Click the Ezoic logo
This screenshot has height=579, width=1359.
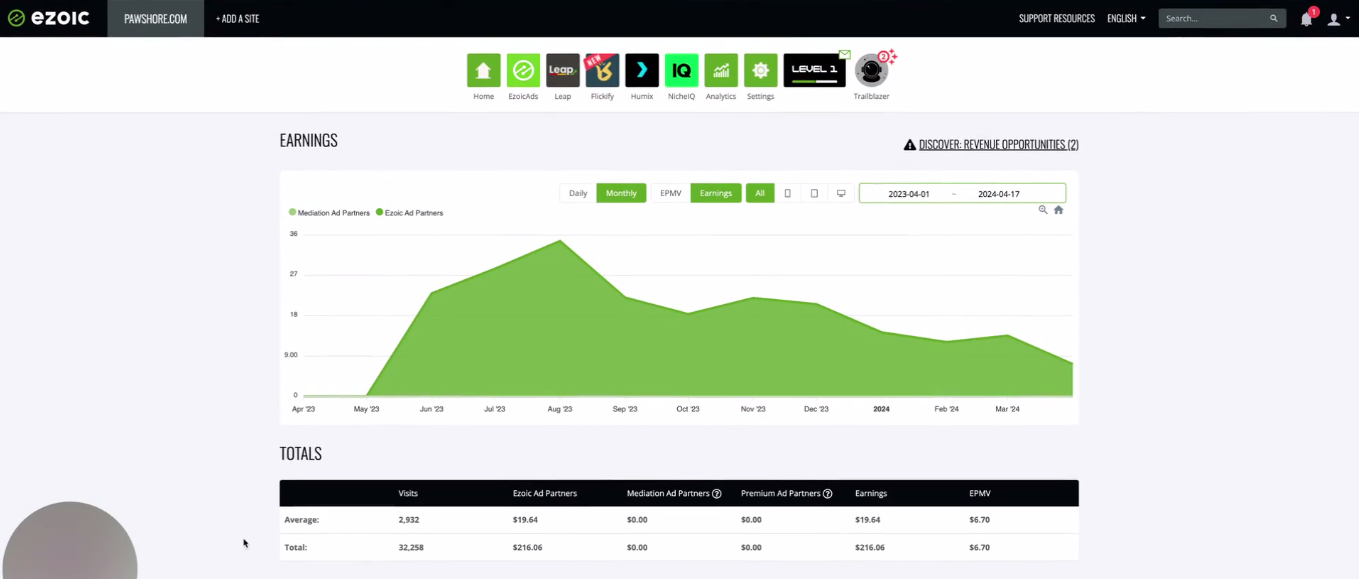(49, 18)
